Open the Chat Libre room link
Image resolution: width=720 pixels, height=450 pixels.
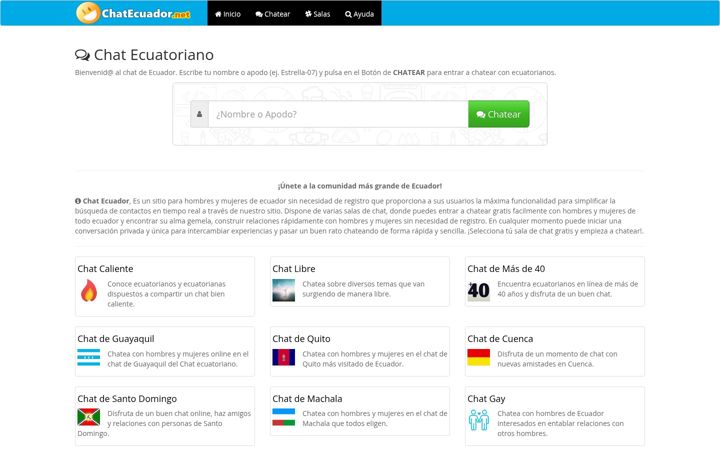(294, 269)
